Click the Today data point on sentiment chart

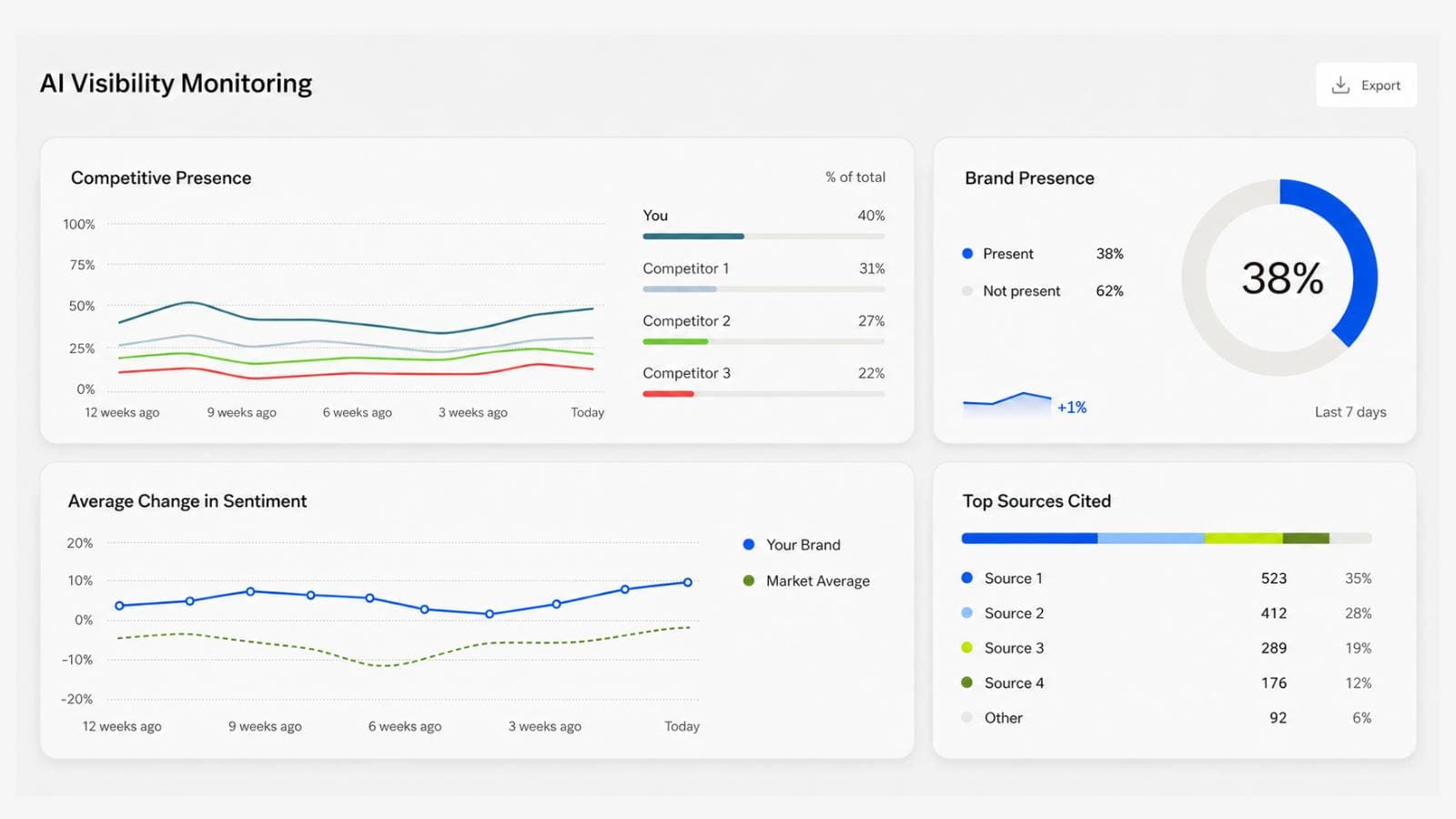tap(688, 582)
